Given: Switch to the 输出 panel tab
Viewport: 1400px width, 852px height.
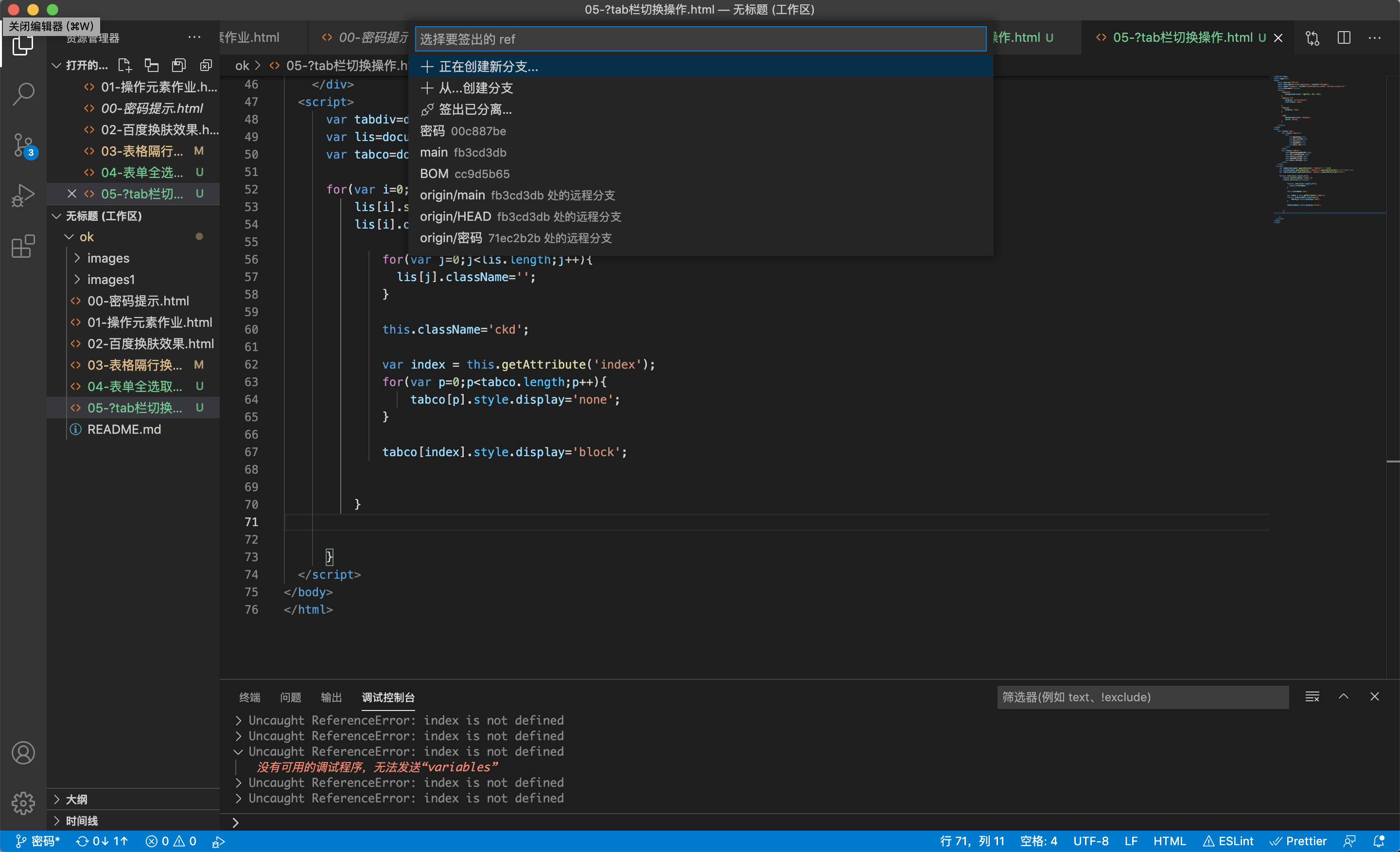Looking at the screenshot, I should coord(331,697).
